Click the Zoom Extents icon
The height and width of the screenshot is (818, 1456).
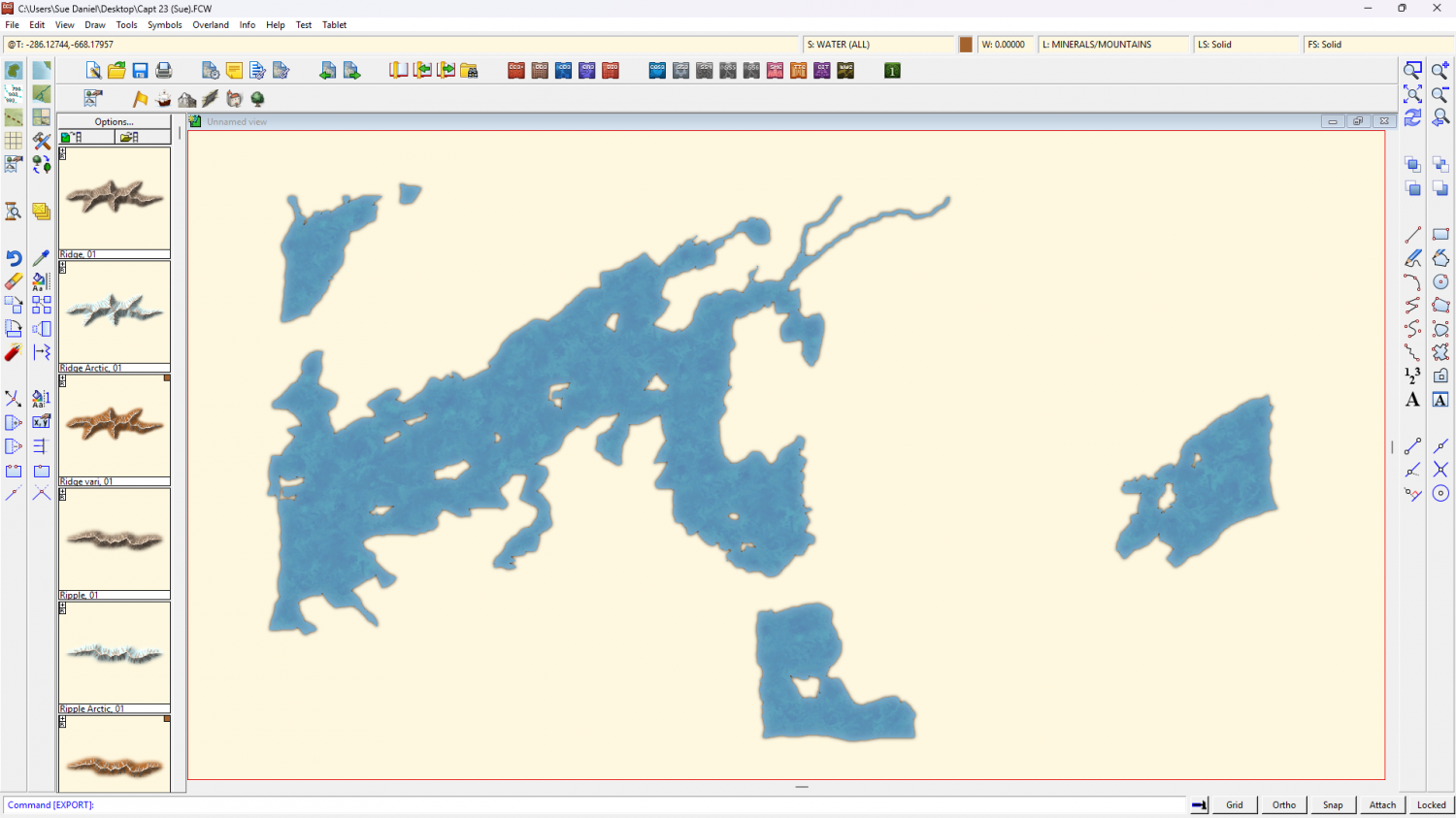[1412, 94]
